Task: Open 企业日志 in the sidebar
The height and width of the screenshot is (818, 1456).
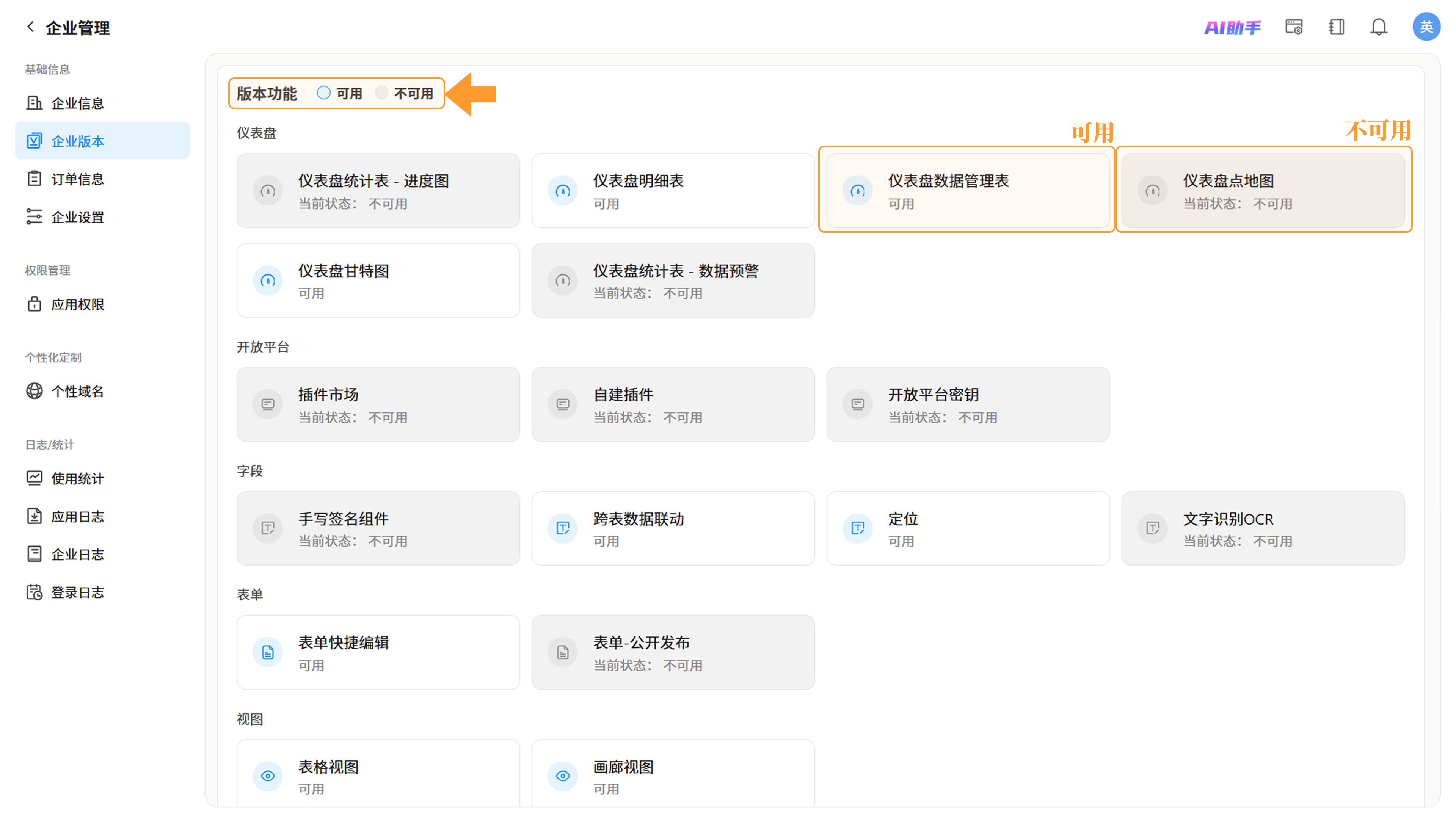Action: click(x=102, y=554)
